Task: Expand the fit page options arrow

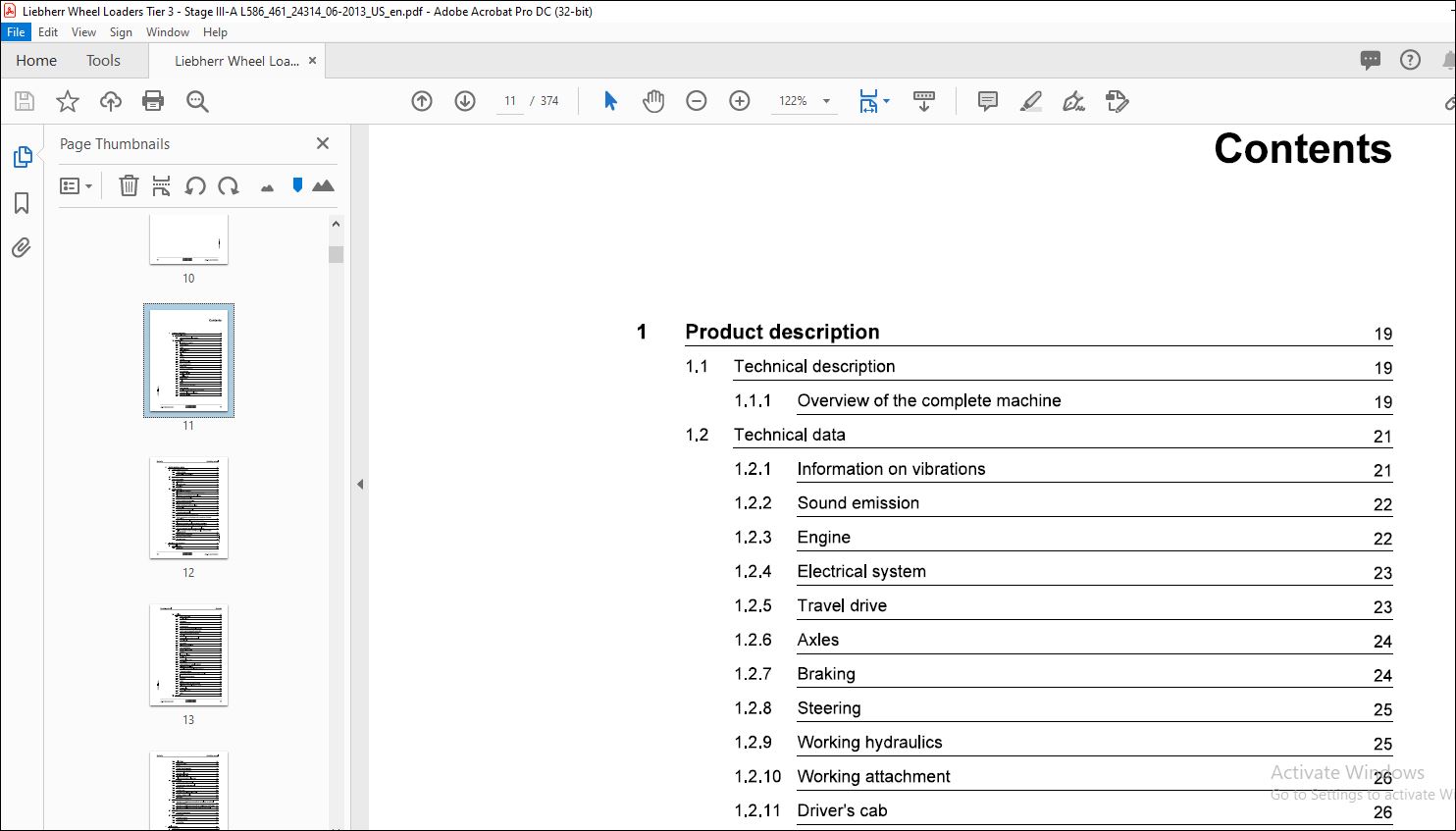Action: [x=887, y=101]
